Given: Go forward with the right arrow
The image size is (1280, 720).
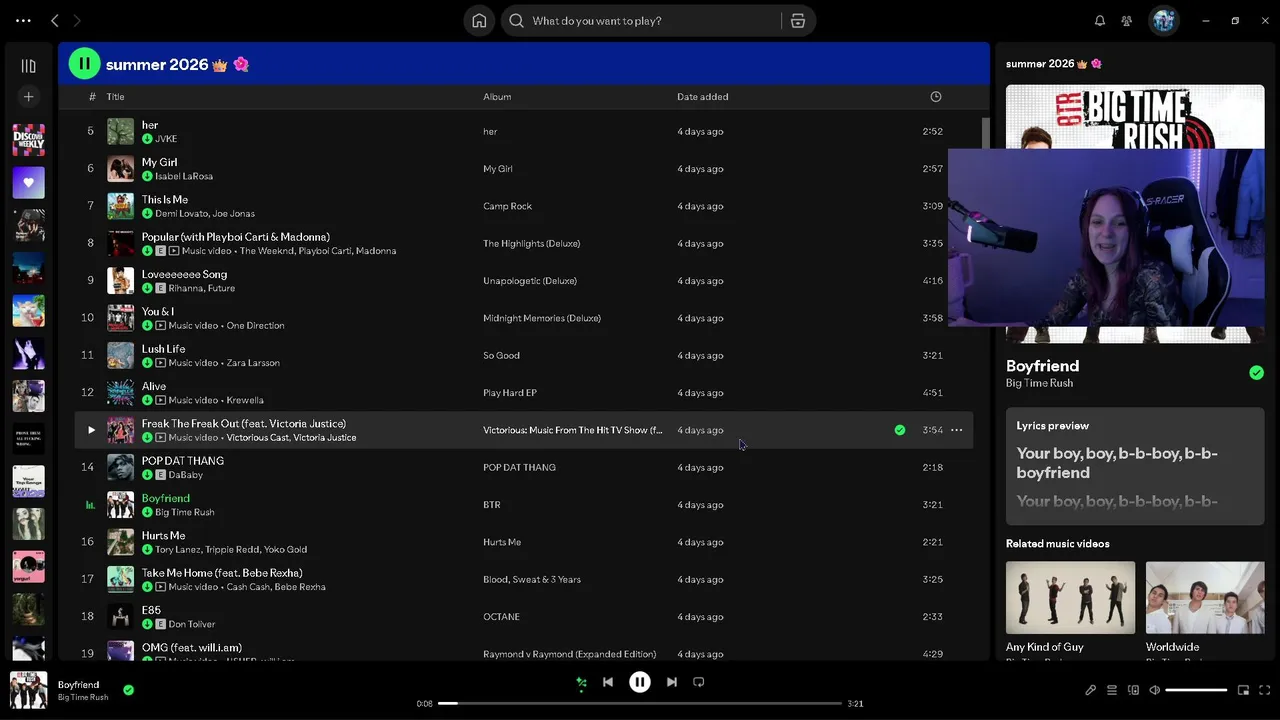Looking at the screenshot, I should coord(77,20).
